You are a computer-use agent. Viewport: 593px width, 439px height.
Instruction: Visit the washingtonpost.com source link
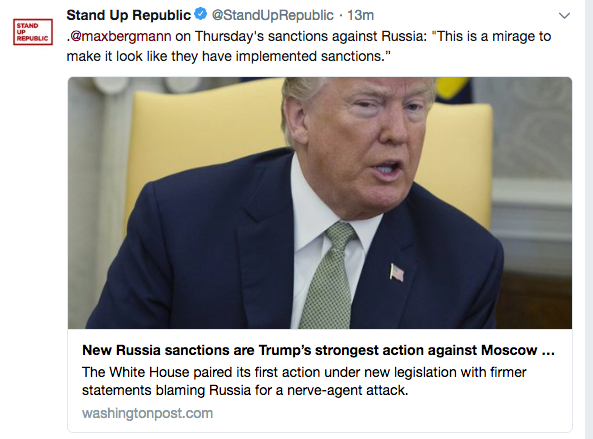click(x=147, y=413)
